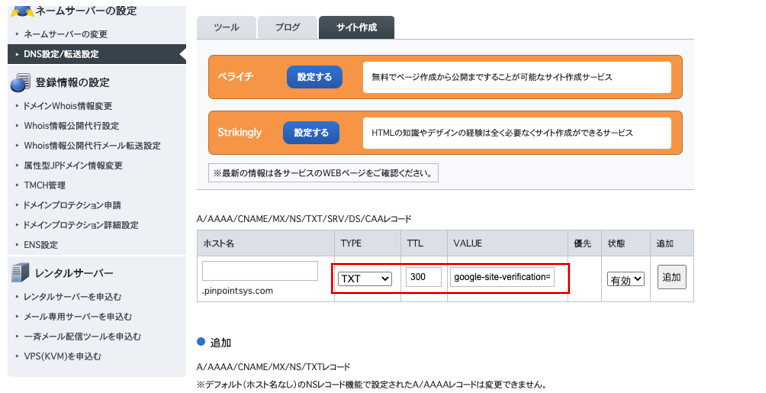The image size is (766, 393).
Task: Go to Whois情報公開代行設定
Action: 71,126
